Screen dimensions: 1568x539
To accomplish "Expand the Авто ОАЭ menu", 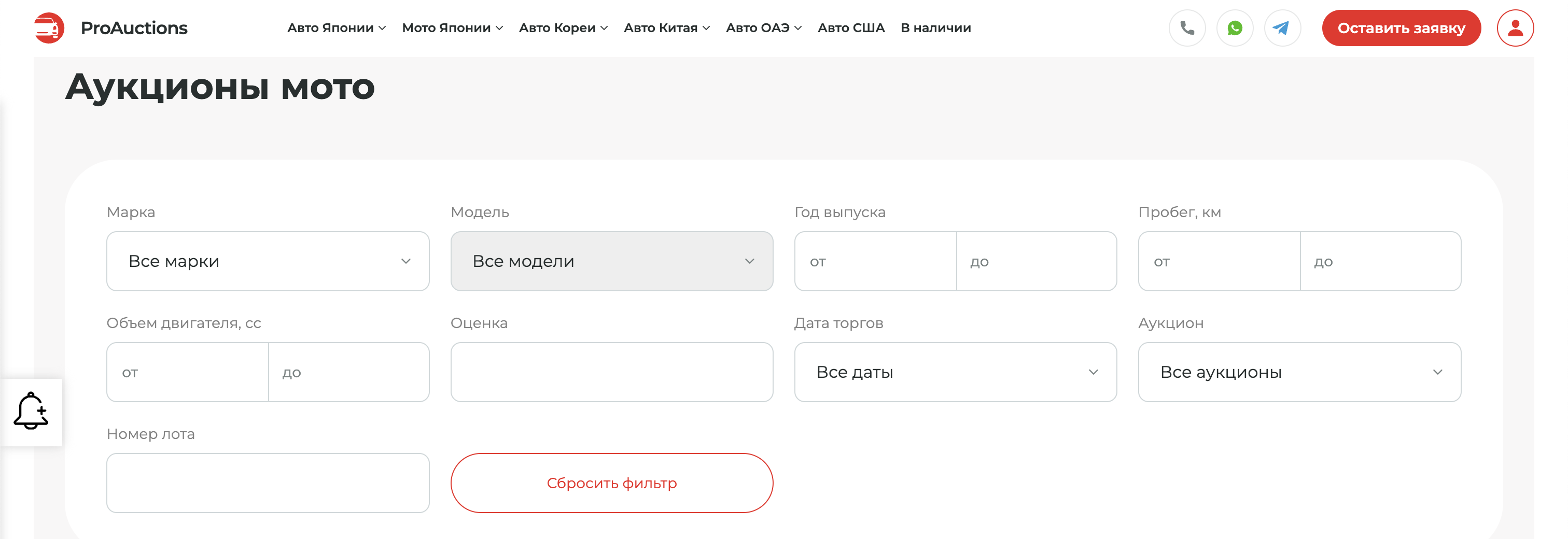I will pos(763,28).
